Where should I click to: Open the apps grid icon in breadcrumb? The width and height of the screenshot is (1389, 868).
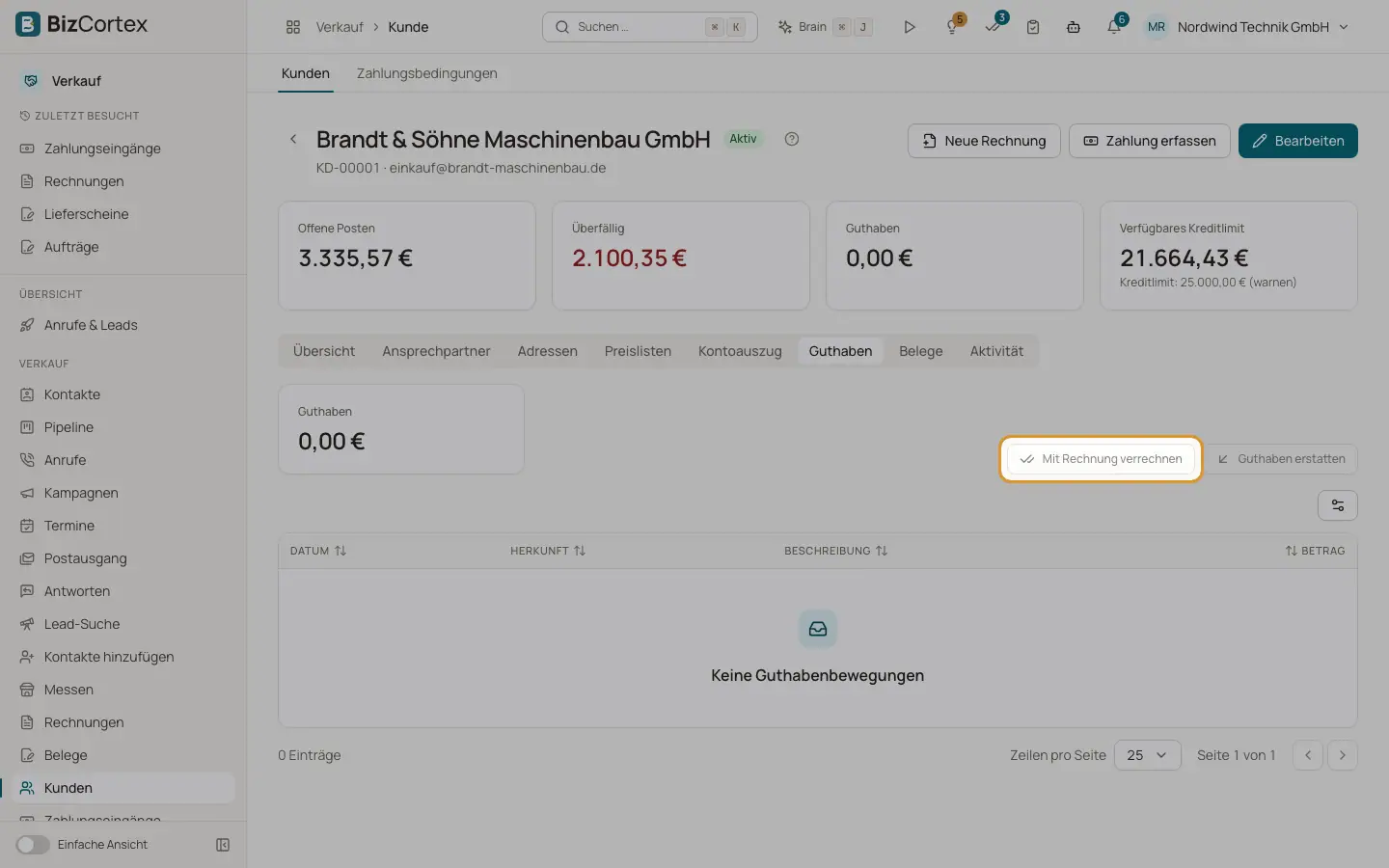pyautogui.click(x=293, y=27)
